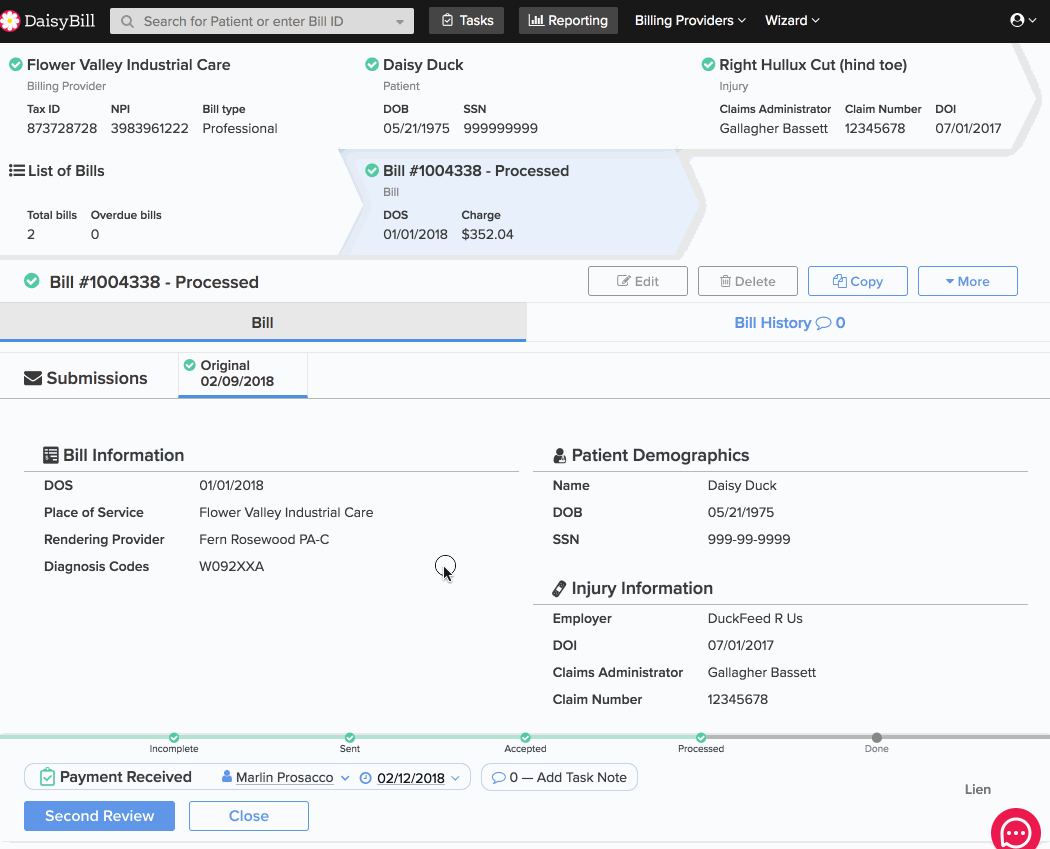Viewport: 1050px width, 849px height.
Task: Open the Flower Valley Industrial Care provider
Action: pos(129,64)
